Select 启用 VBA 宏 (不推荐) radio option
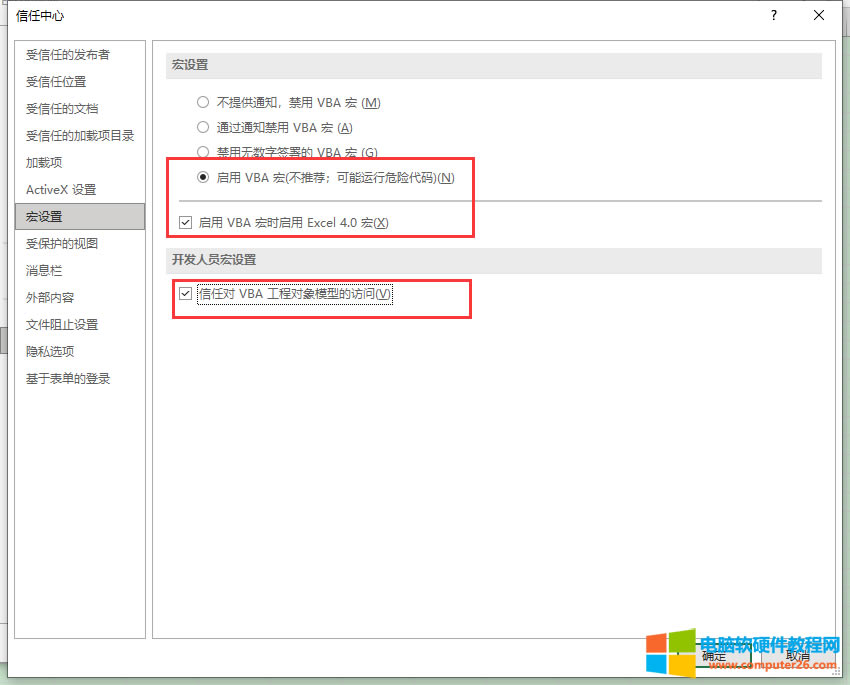The height and width of the screenshot is (685, 850). (x=203, y=178)
